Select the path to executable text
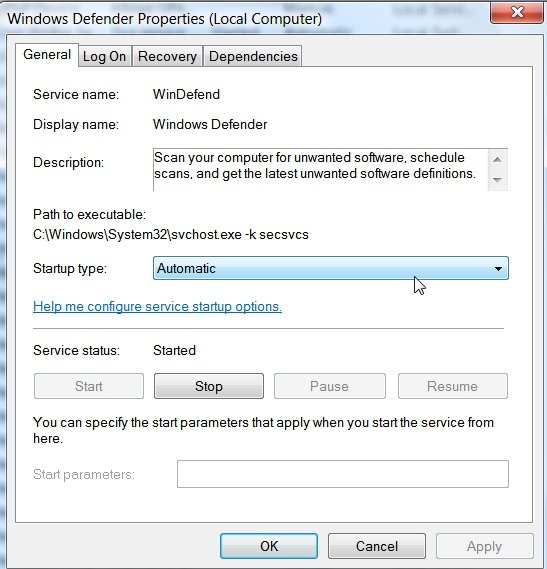The width and height of the screenshot is (547, 569). click(171, 235)
